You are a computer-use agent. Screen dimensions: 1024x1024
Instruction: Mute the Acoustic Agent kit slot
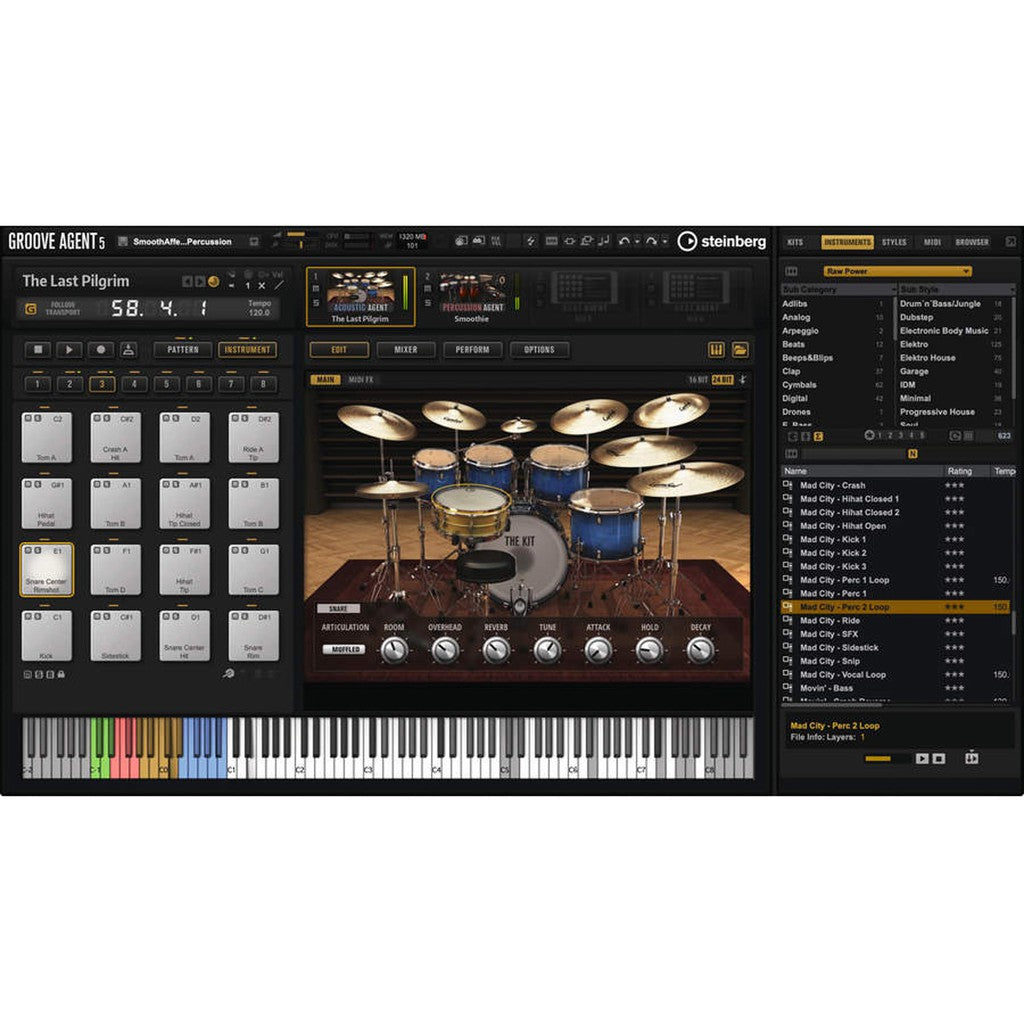pyautogui.click(x=315, y=290)
